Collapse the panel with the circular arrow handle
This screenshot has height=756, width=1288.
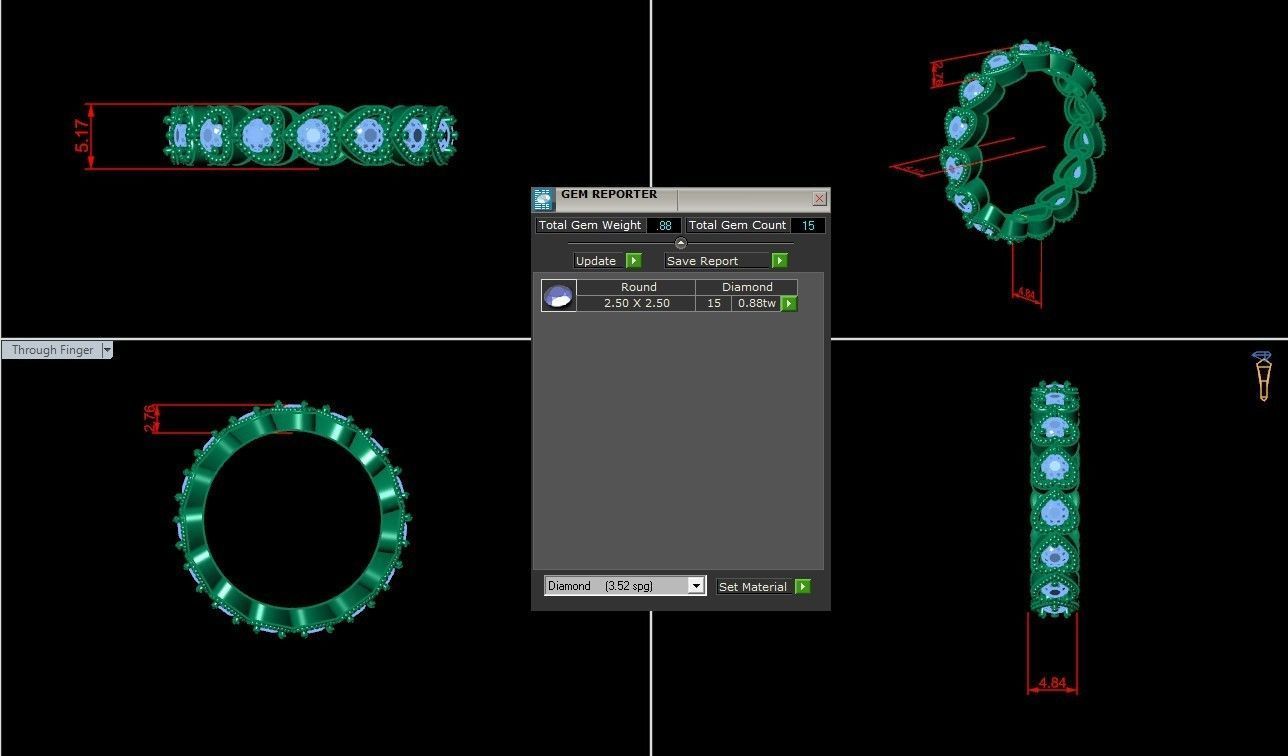(x=681, y=243)
